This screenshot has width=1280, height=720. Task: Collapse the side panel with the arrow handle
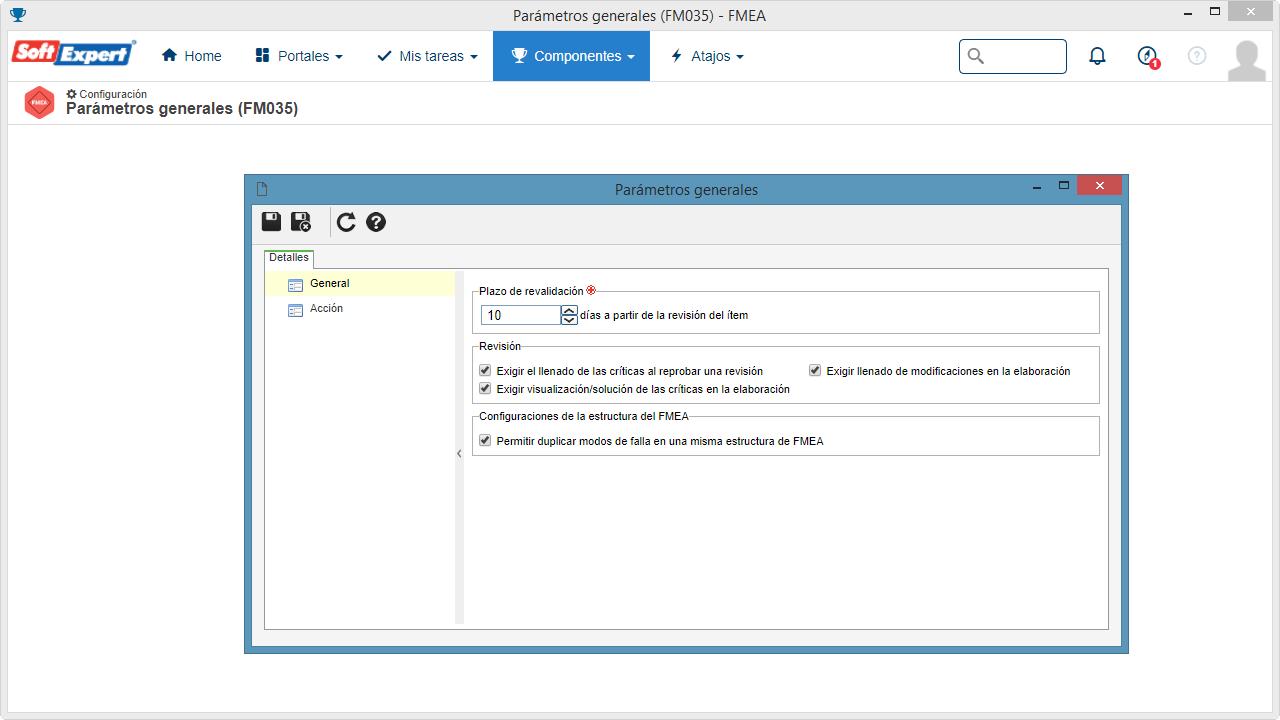pyautogui.click(x=459, y=453)
